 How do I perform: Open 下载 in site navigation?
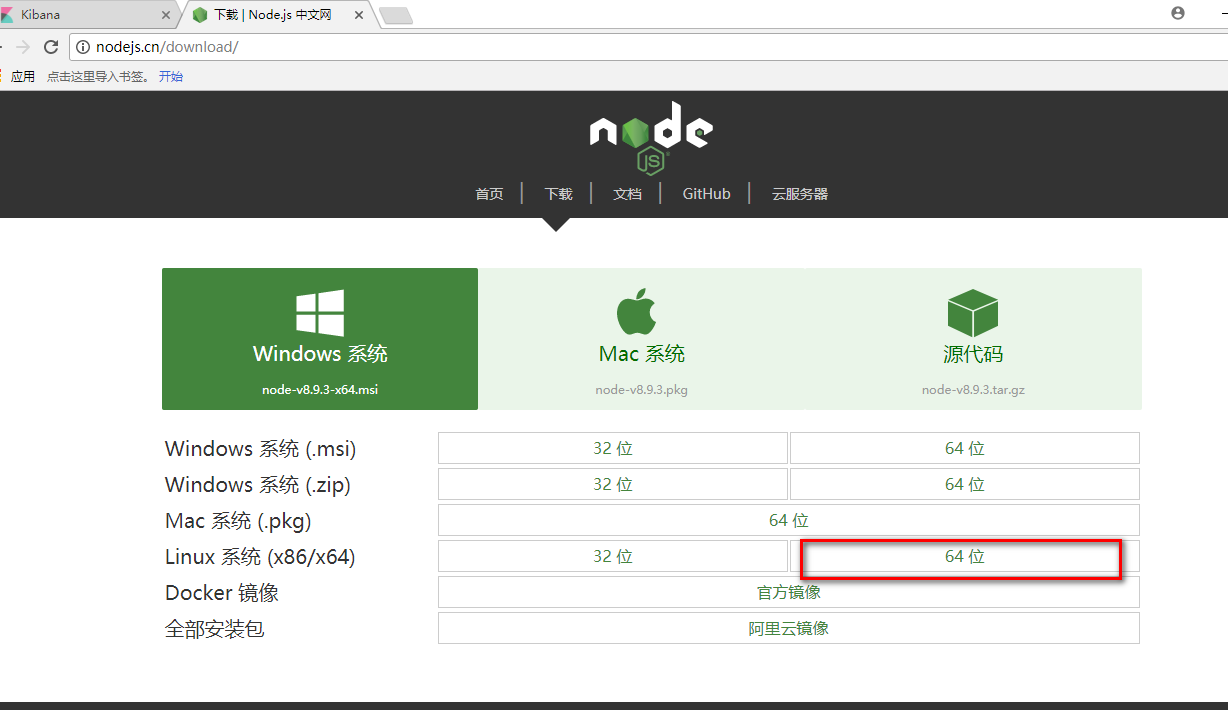tap(558, 194)
